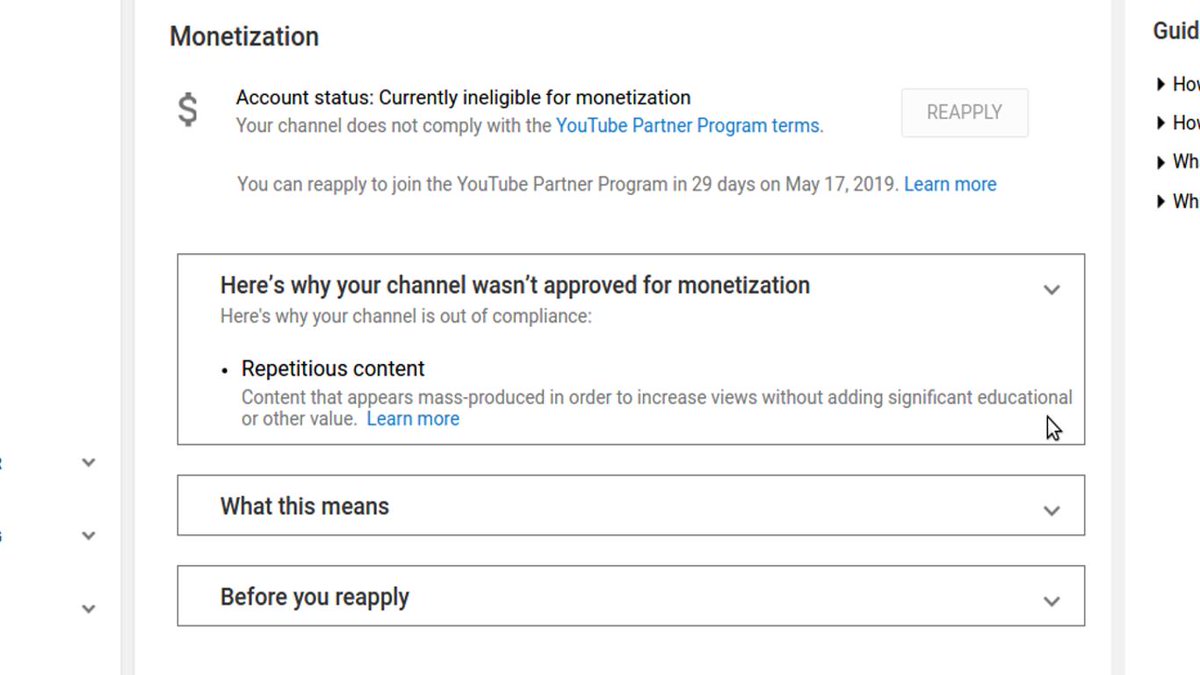
Task: Select the Monetization heading text
Action: click(244, 36)
